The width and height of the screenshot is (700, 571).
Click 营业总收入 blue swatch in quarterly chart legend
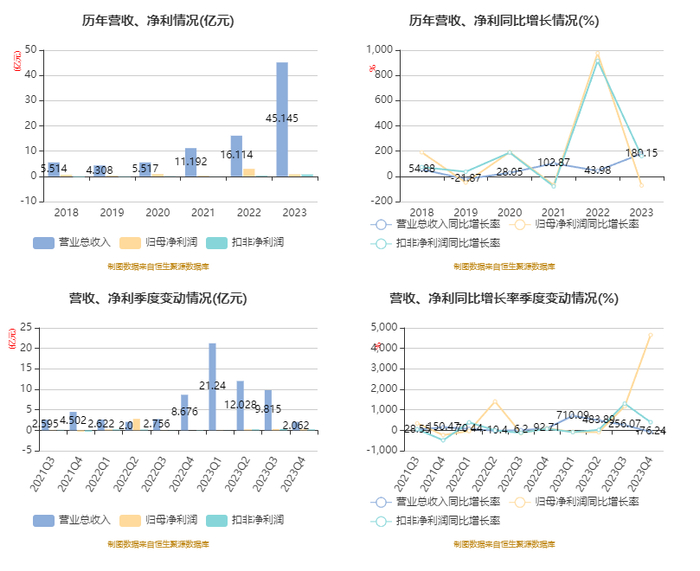pyautogui.click(x=43, y=521)
